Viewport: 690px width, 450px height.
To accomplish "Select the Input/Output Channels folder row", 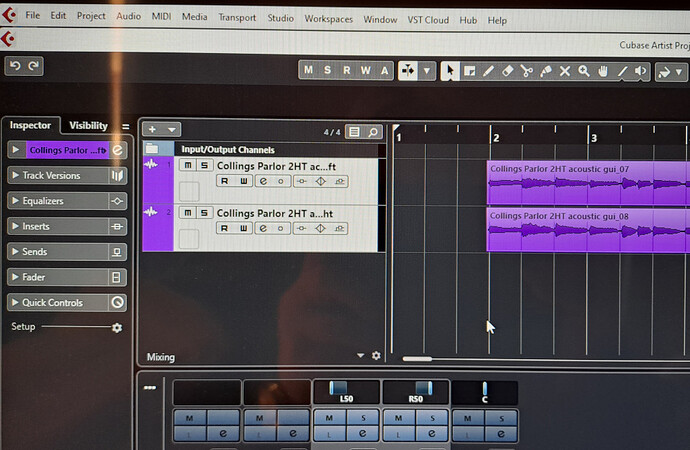I will (x=264, y=150).
